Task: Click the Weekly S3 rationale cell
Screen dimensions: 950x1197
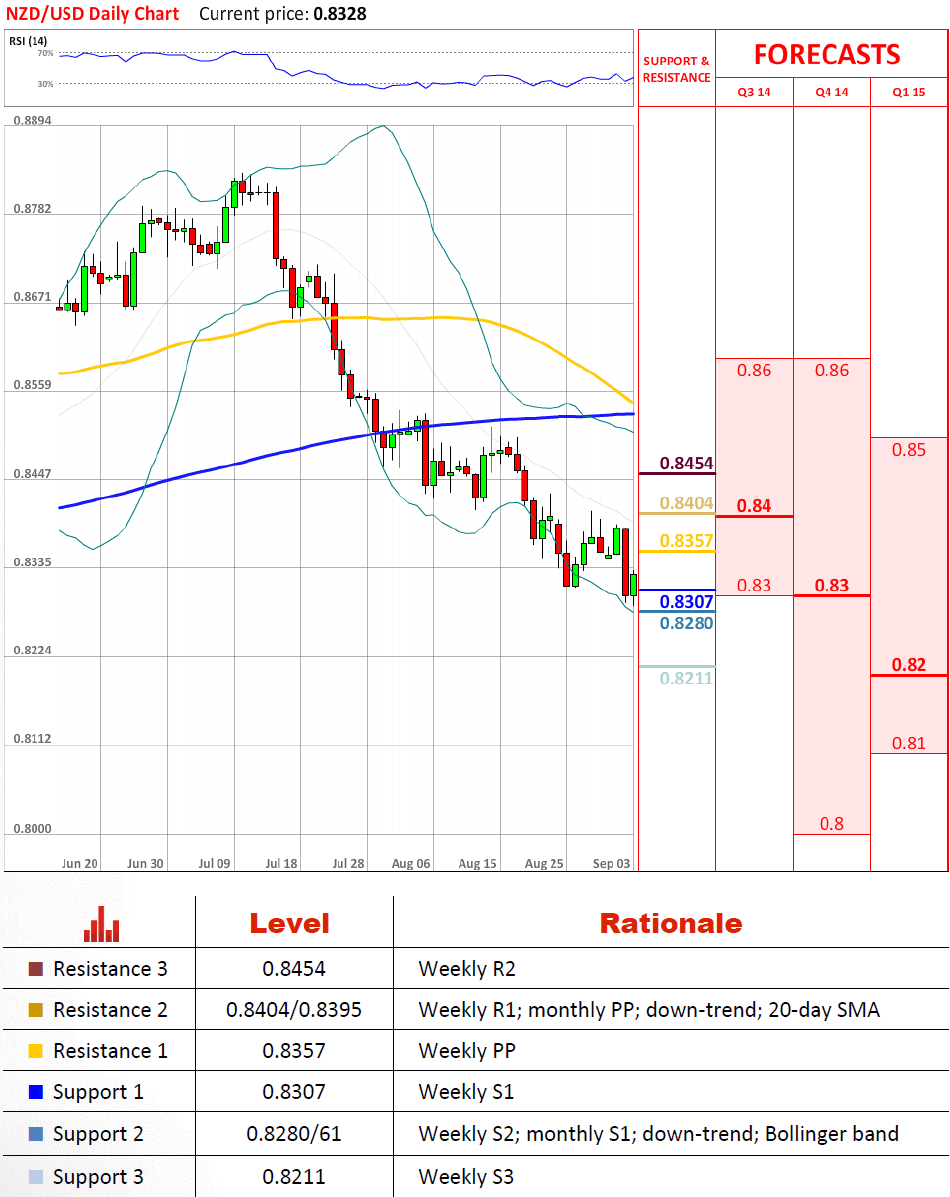Action: tap(466, 1176)
